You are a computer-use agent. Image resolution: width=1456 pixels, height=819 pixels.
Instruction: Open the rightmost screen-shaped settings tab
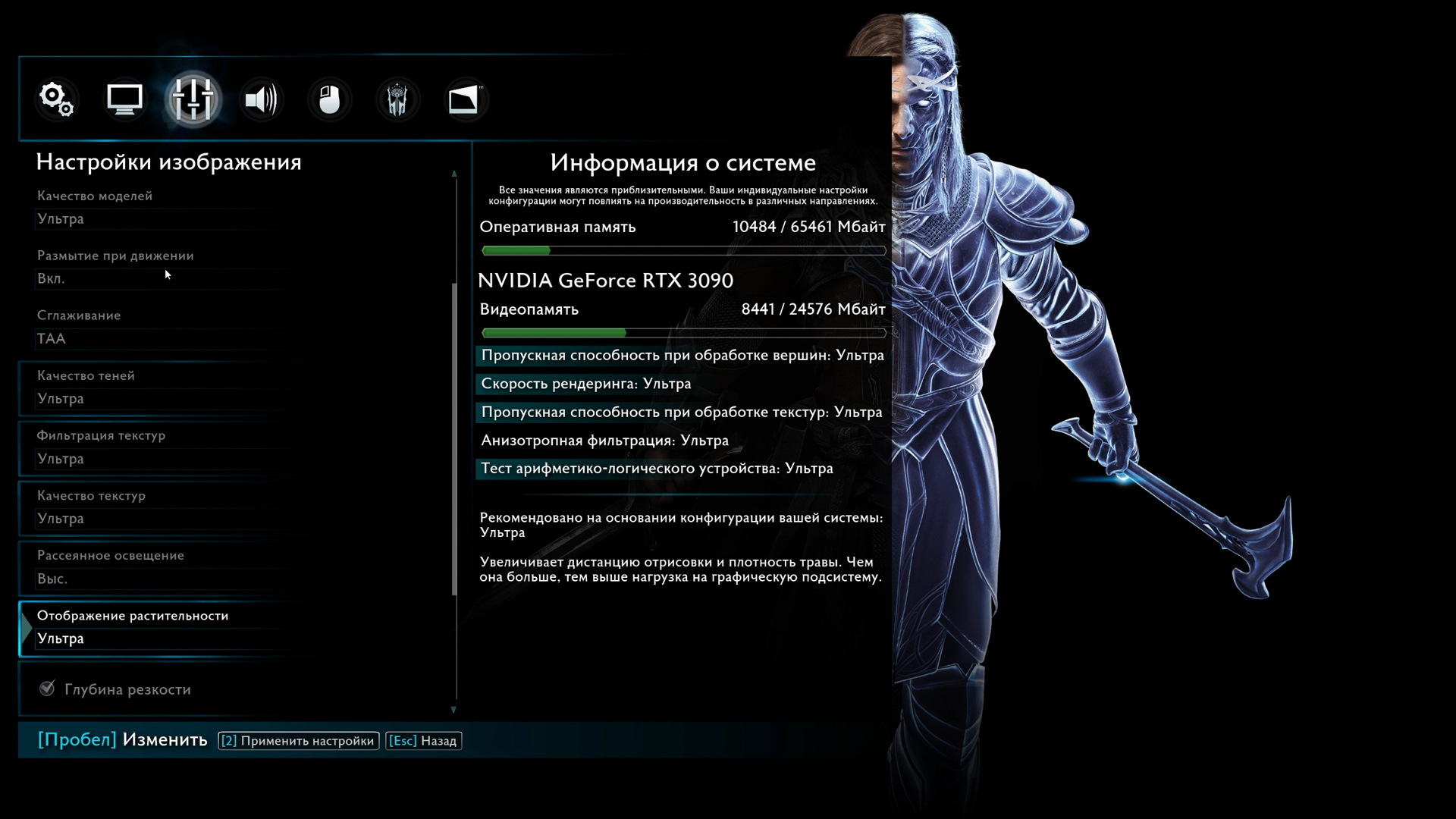[465, 99]
